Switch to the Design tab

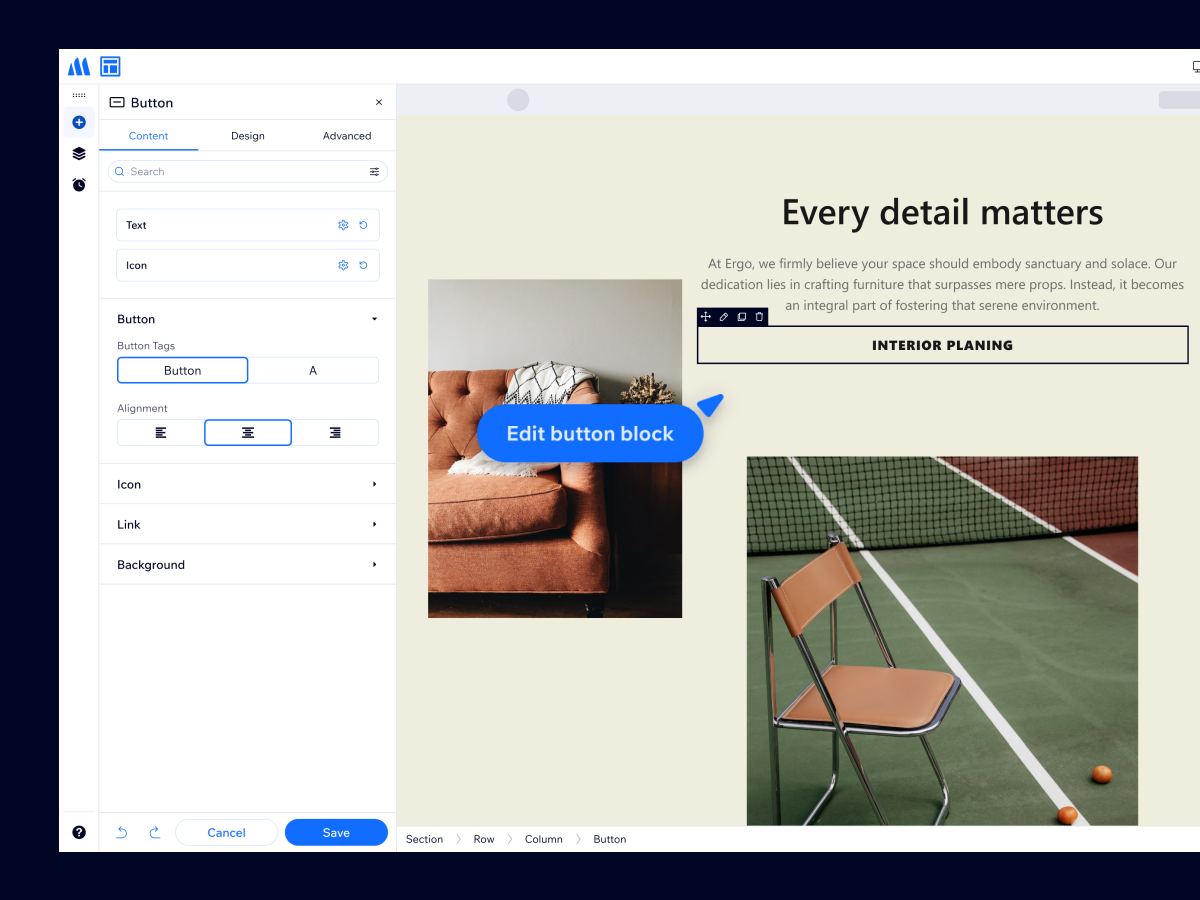click(x=247, y=135)
